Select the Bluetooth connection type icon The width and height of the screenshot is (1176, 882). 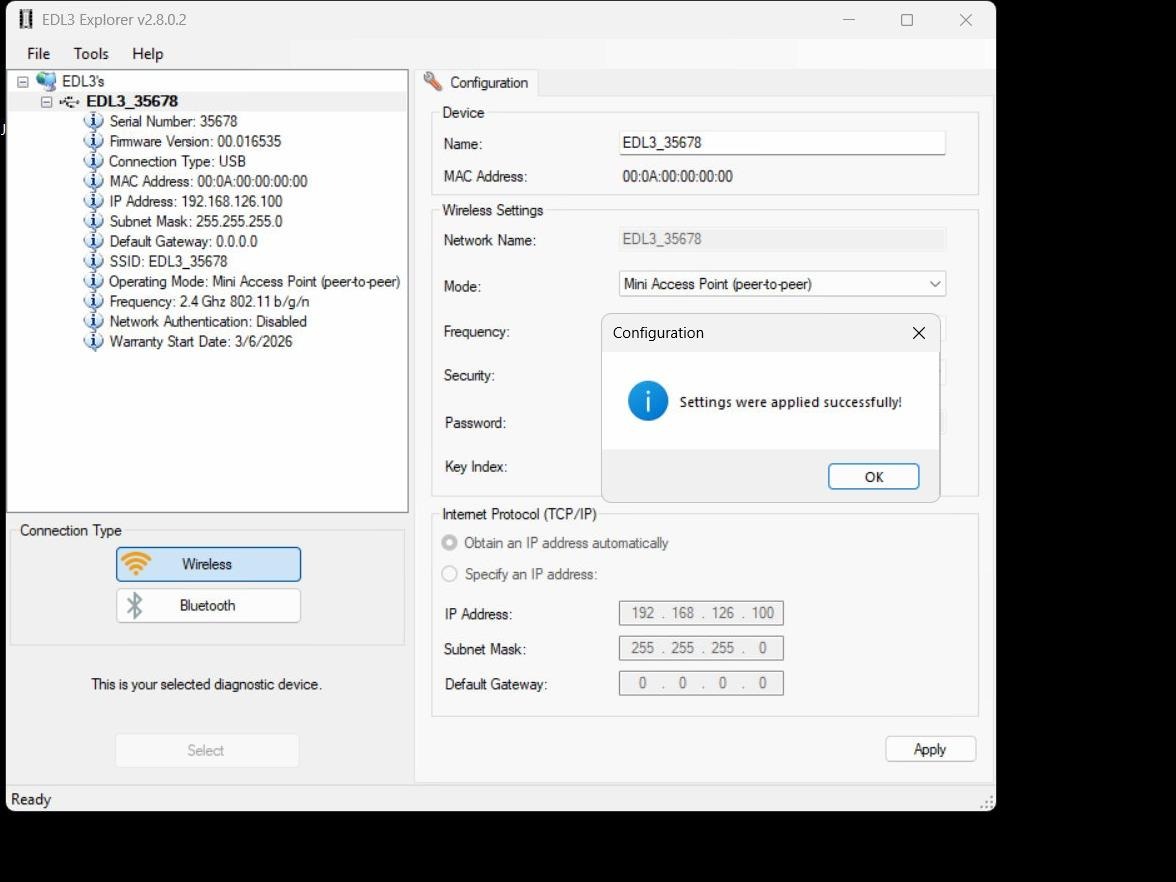coord(134,605)
